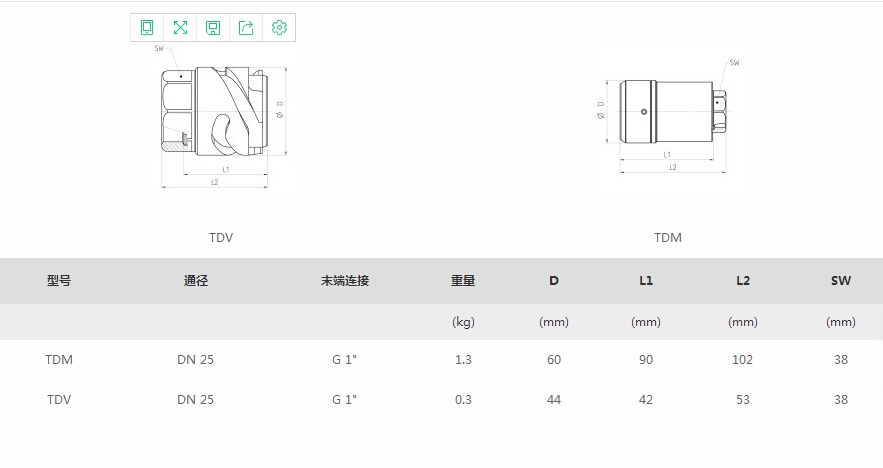The width and height of the screenshot is (883, 468).
Task: Click the 重量 column header
Action: [463, 281]
